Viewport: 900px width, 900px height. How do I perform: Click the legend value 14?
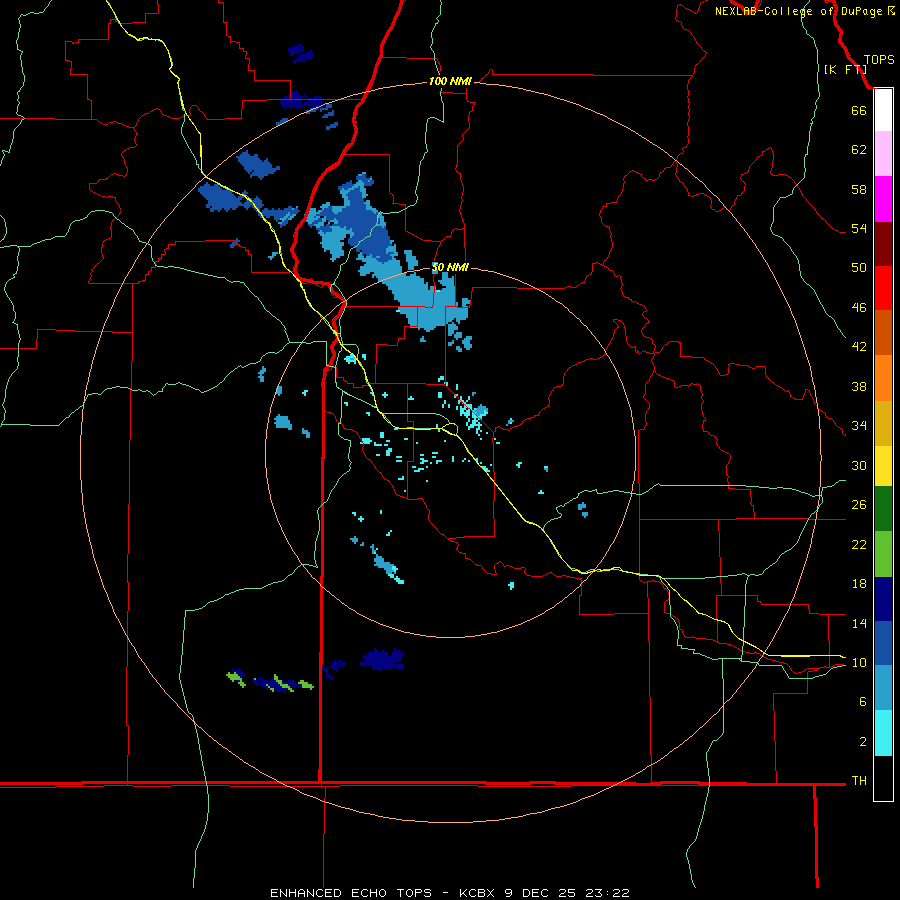(x=859, y=623)
